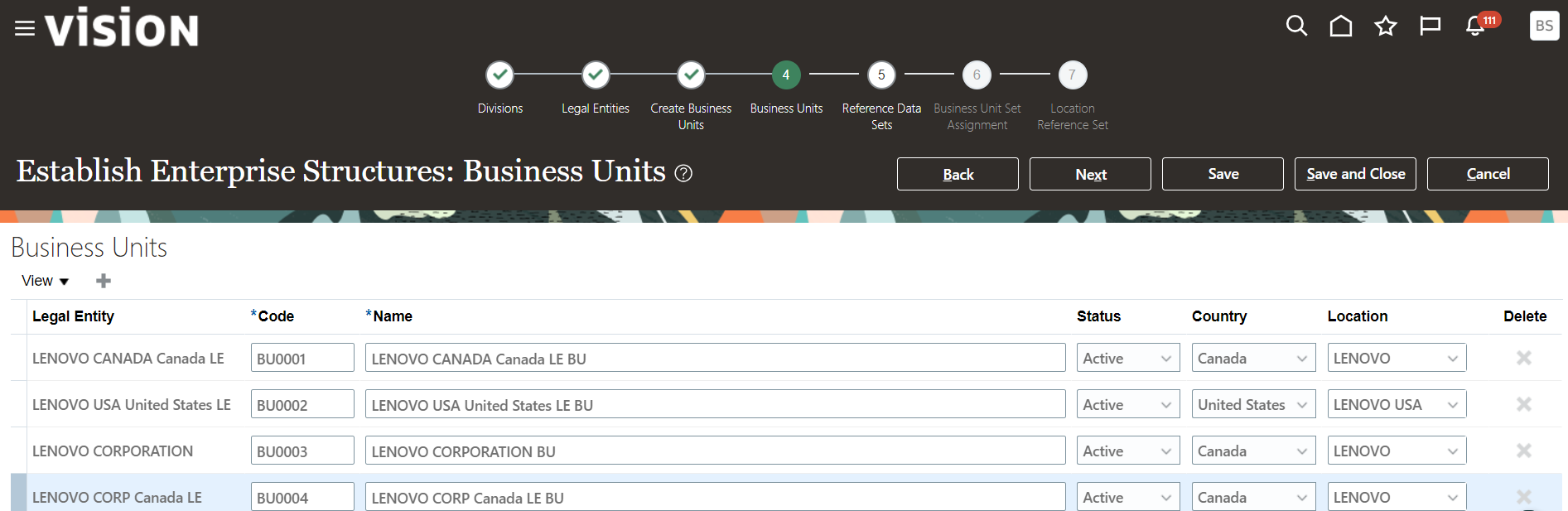Open Country dropdown for BU0001 row
Image resolution: width=1568 pixels, height=511 pixels.
pyautogui.click(x=1254, y=358)
